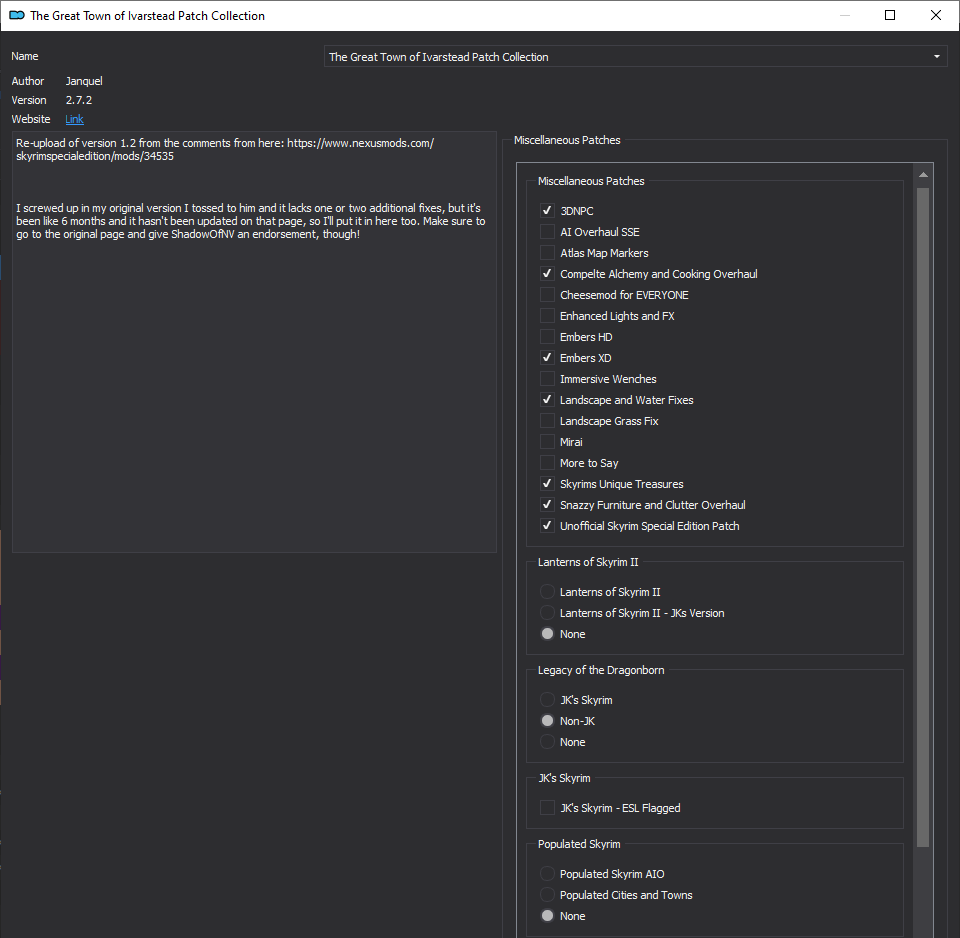The image size is (960, 938).
Task: Open the Website Link
Action: click(74, 119)
